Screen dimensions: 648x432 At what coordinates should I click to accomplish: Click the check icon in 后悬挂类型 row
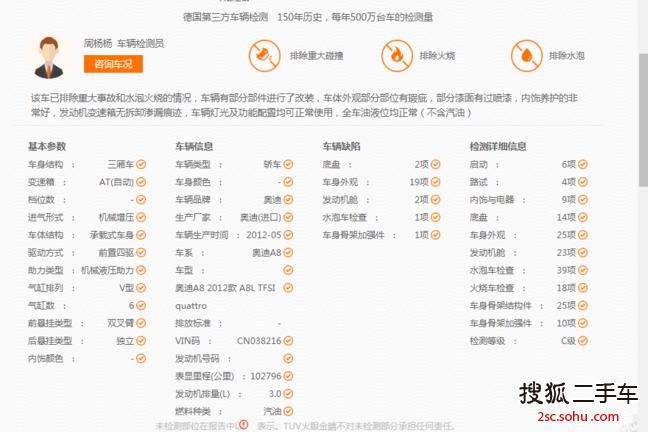pyautogui.click(x=141, y=341)
